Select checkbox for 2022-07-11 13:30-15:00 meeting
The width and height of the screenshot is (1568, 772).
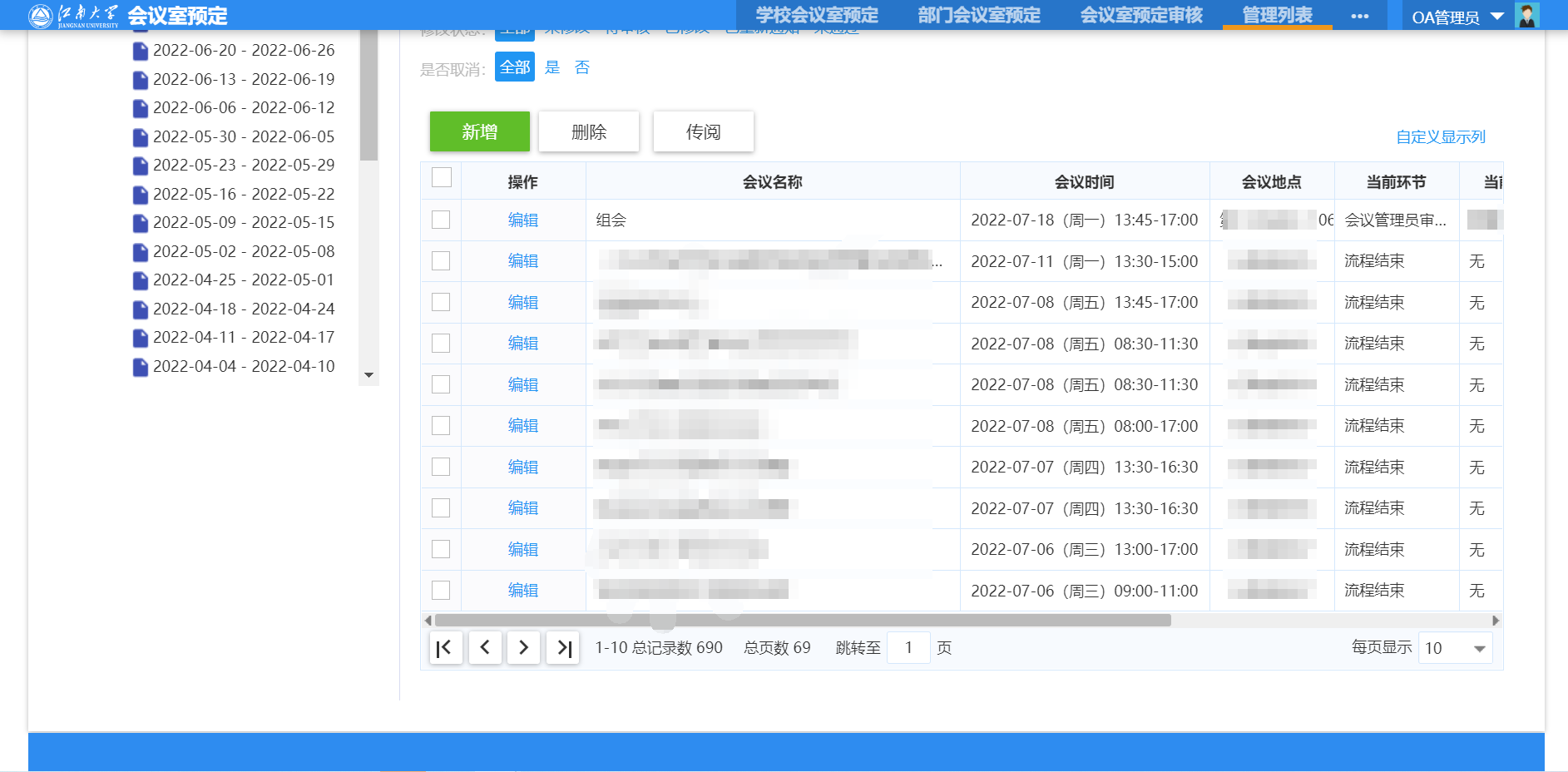click(x=441, y=261)
